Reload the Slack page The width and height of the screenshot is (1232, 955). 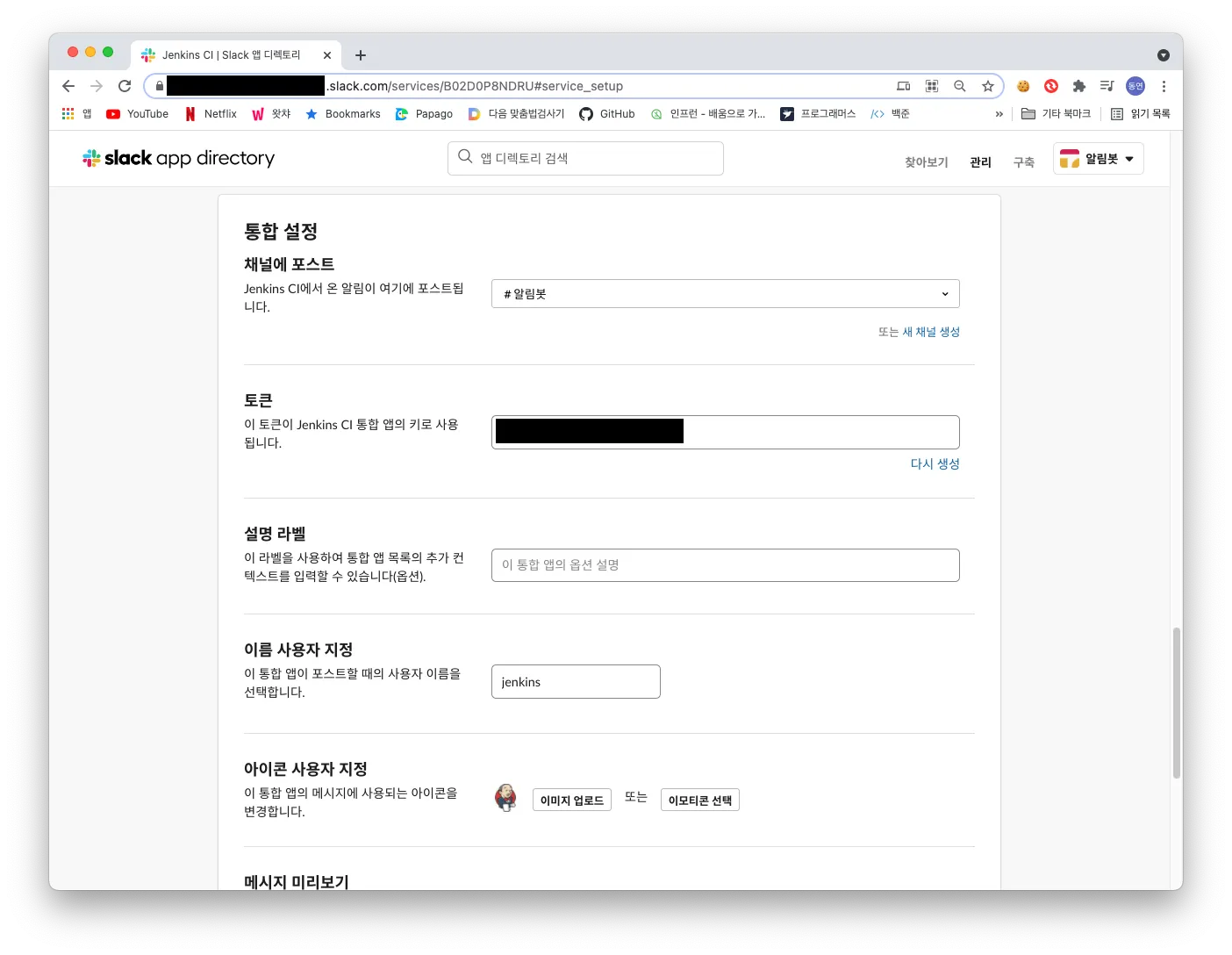click(125, 86)
